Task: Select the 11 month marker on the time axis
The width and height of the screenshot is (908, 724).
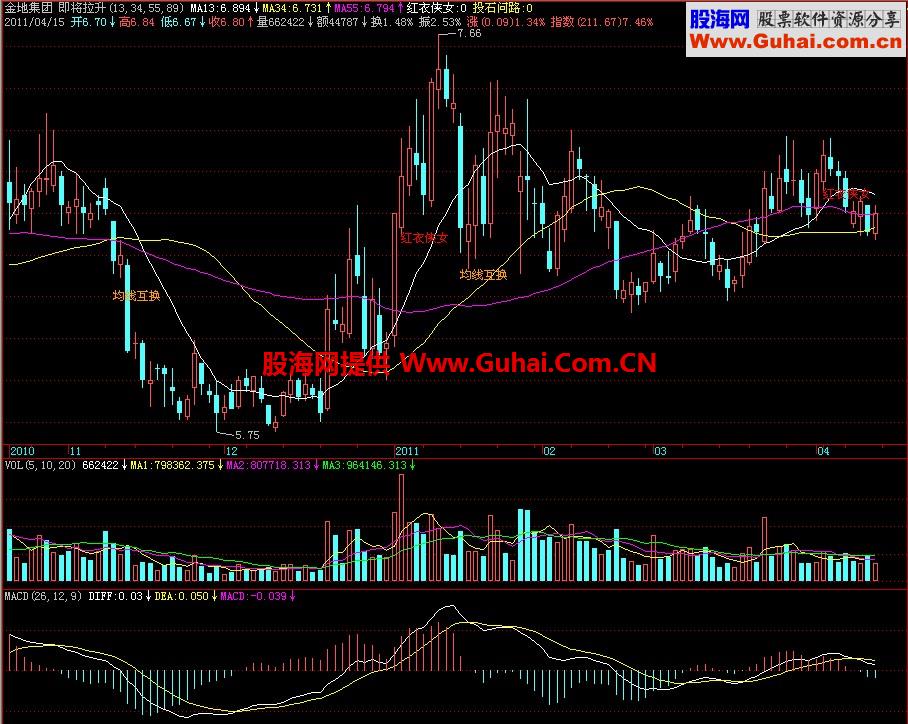Action: point(75,451)
